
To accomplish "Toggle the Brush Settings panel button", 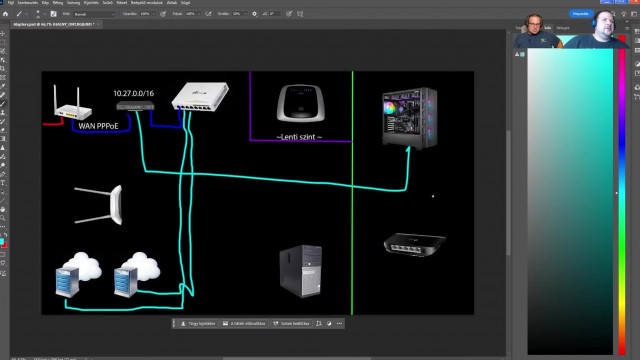I will [x=53, y=14].
